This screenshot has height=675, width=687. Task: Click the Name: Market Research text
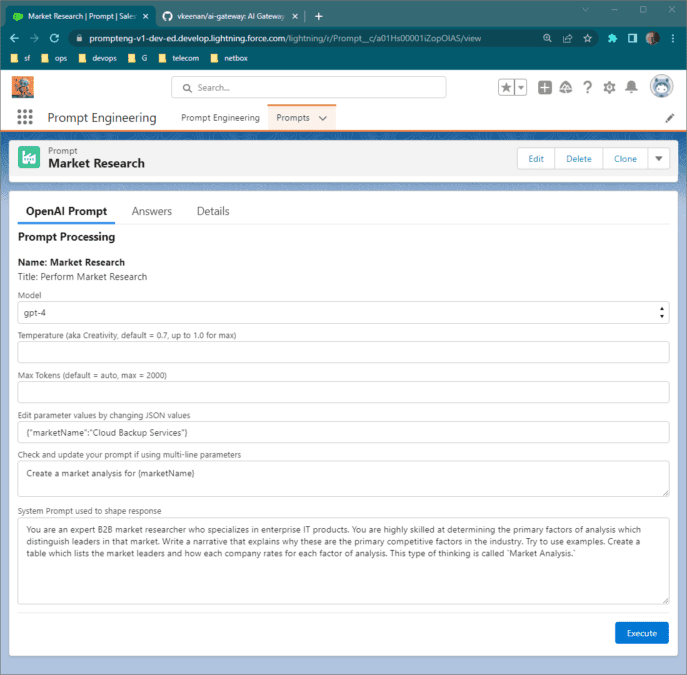click(71, 262)
